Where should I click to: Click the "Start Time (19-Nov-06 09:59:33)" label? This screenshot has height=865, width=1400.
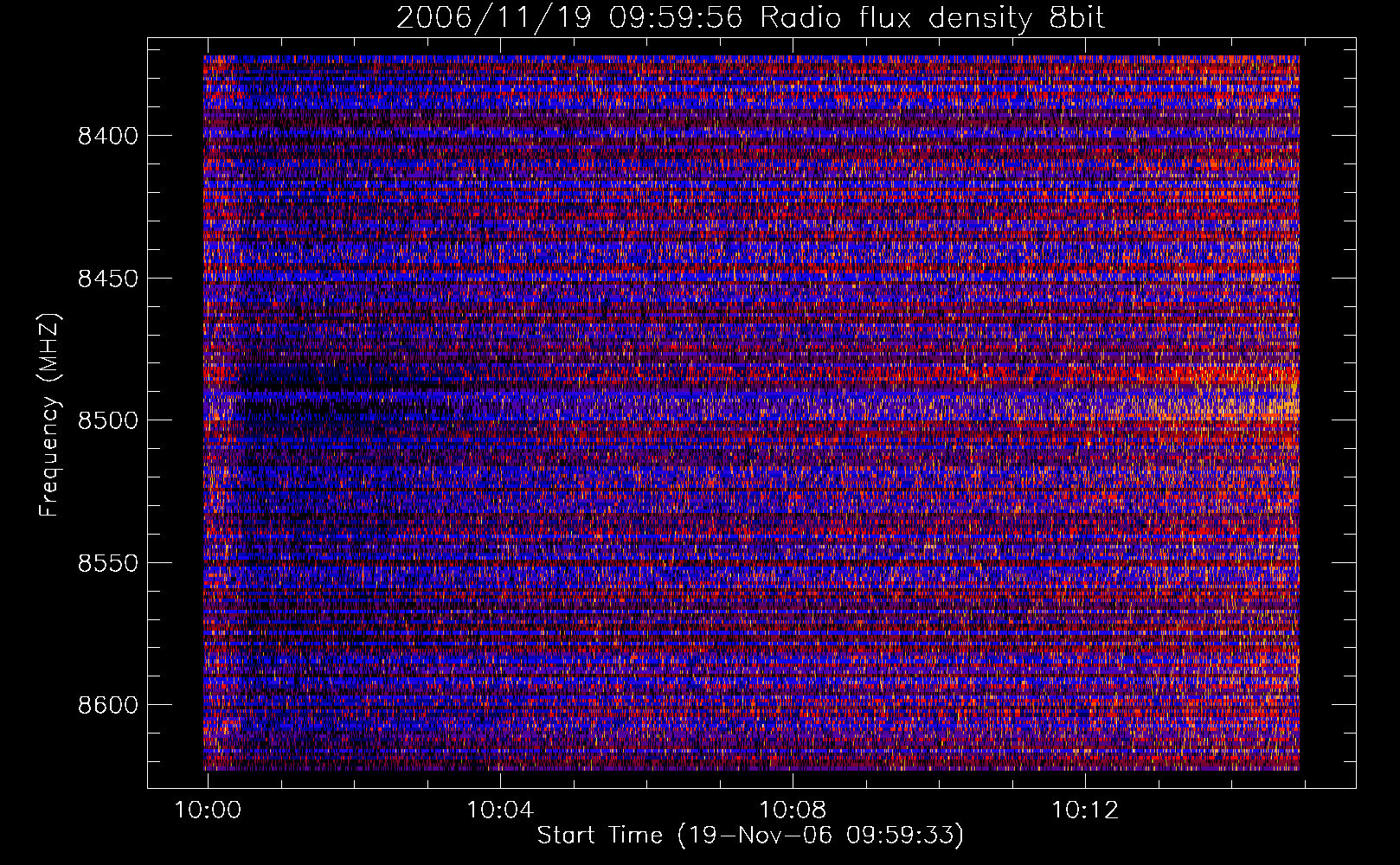tap(750, 836)
